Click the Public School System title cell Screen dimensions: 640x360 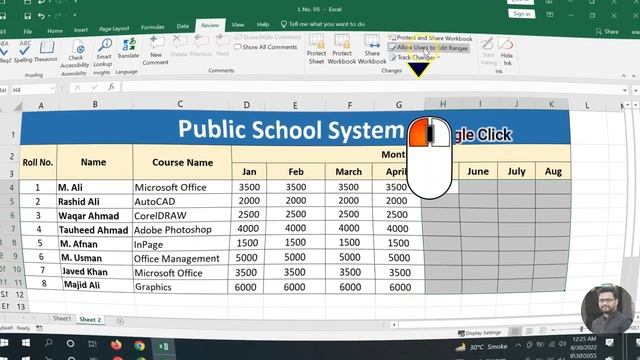pyautogui.click(x=295, y=128)
